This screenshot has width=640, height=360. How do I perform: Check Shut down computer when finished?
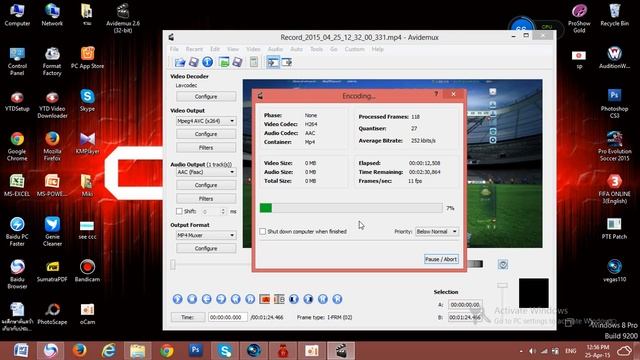(x=262, y=231)
